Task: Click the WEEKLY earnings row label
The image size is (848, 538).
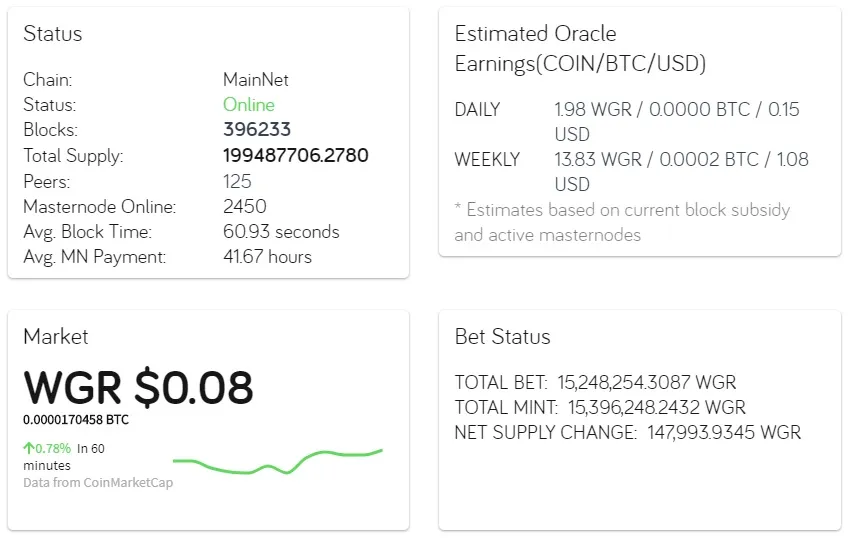Action: coord(487,160)
